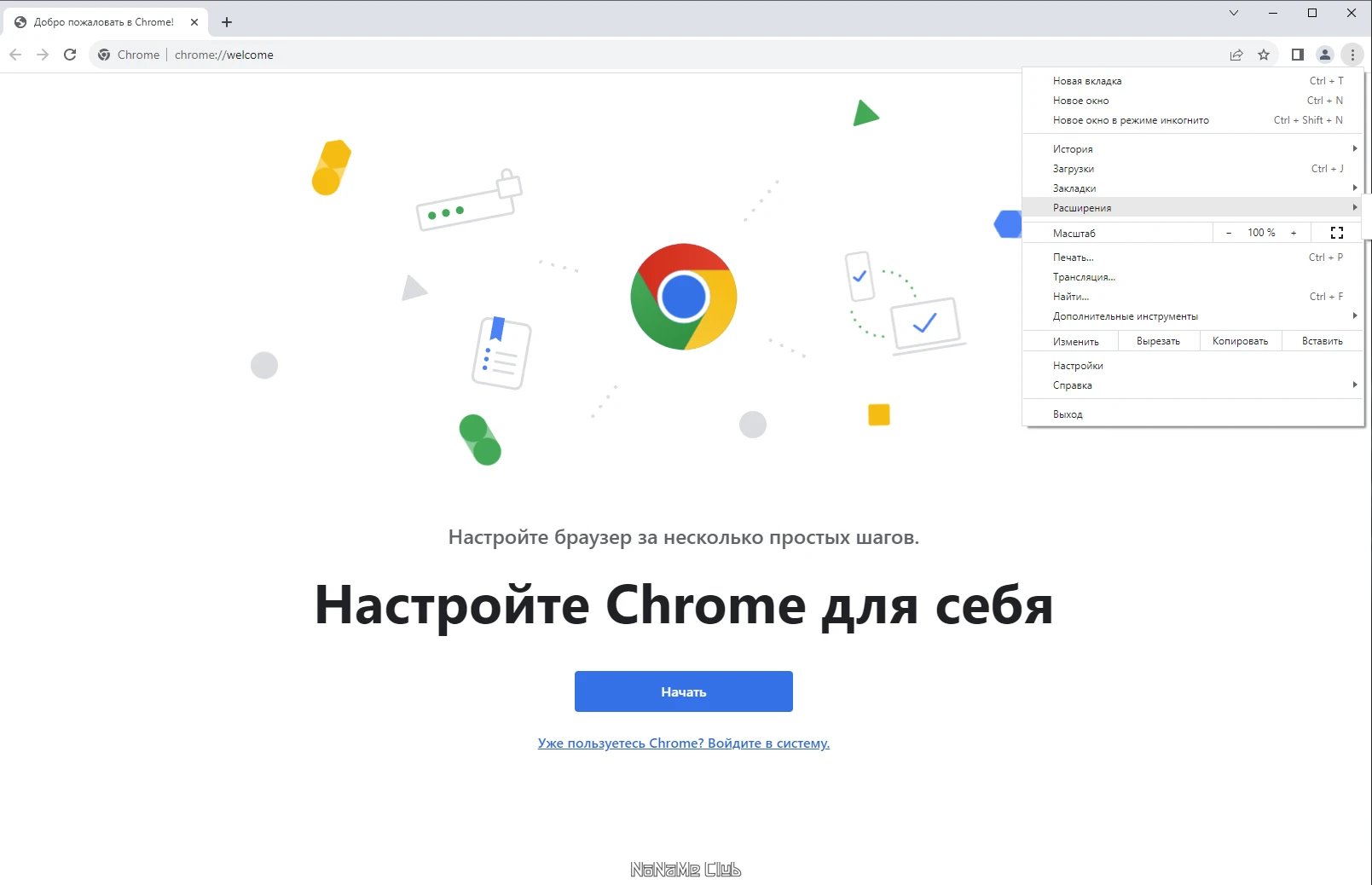This screenshot has width=1372, height=885.
Task: Minimize the Chrome window
Action: click(x=1273, y=13)
